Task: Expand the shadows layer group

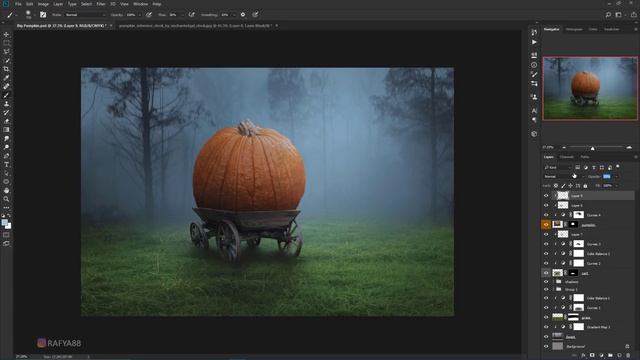Action: tap(554, 282)
